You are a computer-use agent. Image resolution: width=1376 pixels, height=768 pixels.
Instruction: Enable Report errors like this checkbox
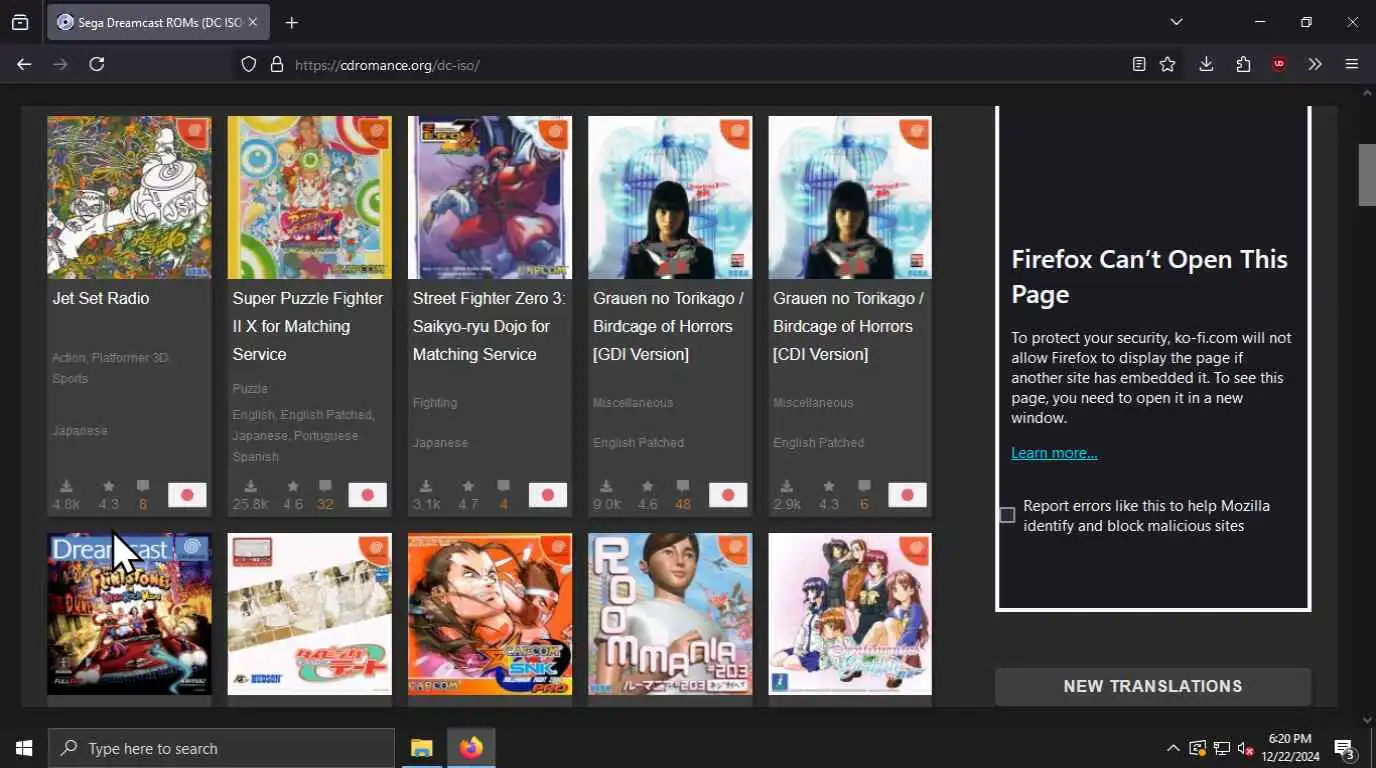pyautogui.click(x=1007, y=515)
